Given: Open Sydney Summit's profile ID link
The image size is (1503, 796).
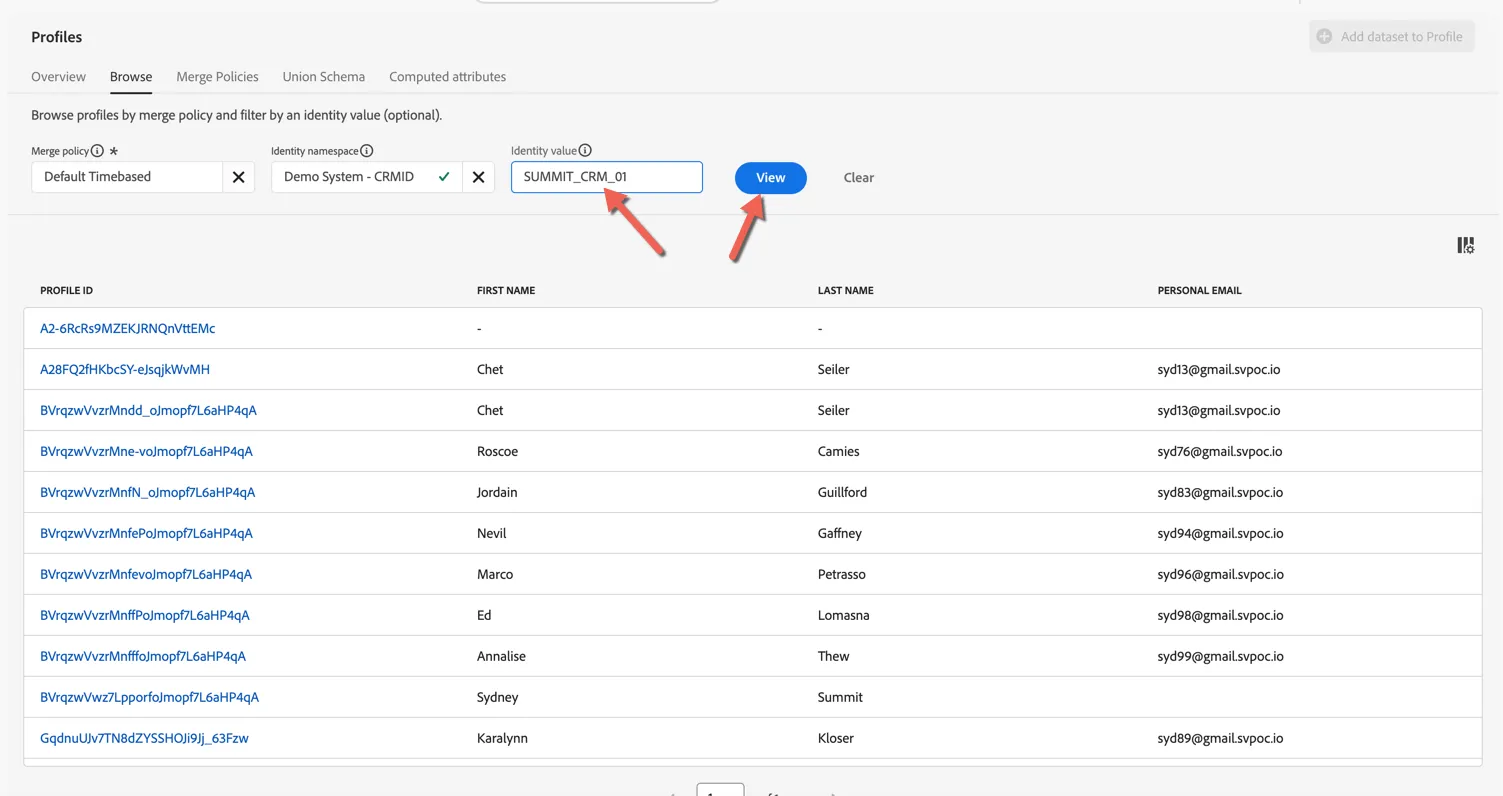Looking at the screenshot, I should tap(149, 698).
